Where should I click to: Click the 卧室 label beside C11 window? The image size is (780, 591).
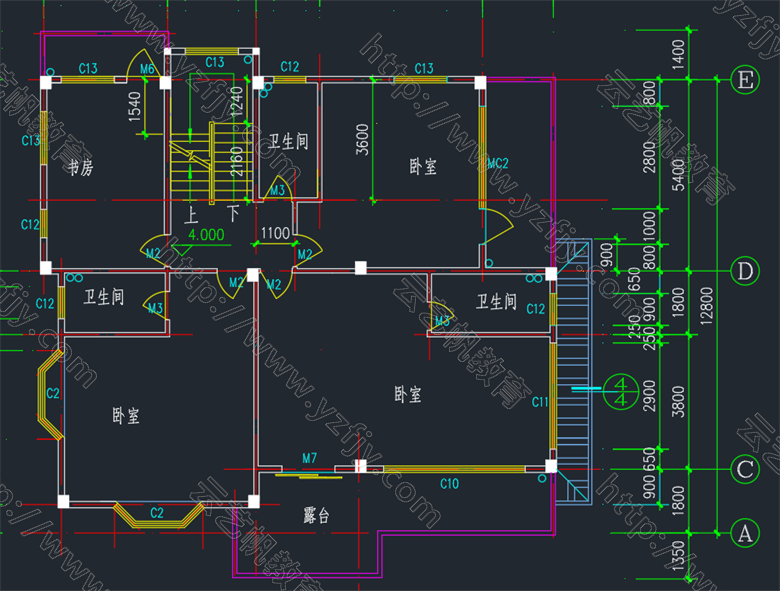408,394
